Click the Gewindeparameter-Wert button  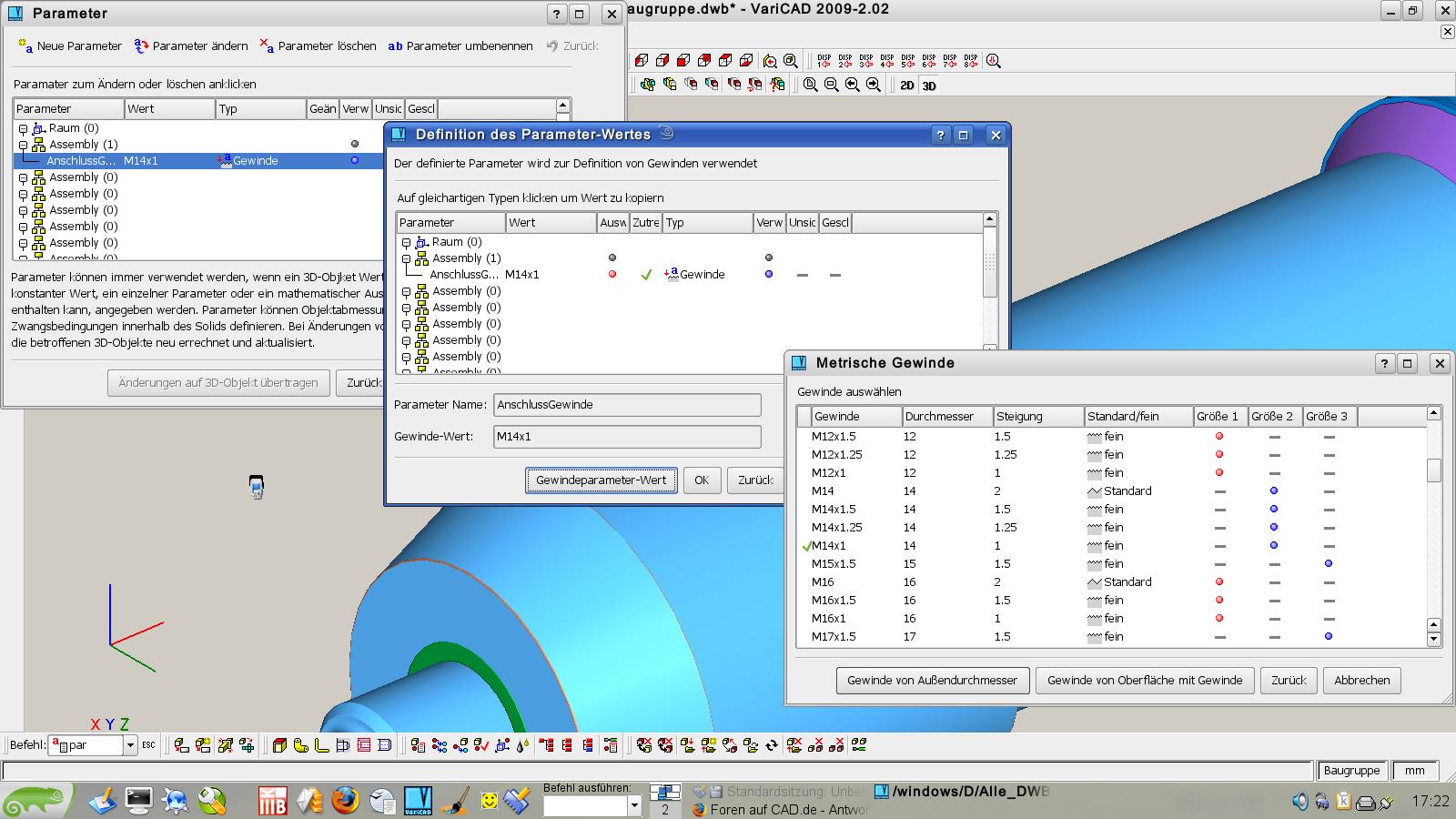tap(601, 480)
